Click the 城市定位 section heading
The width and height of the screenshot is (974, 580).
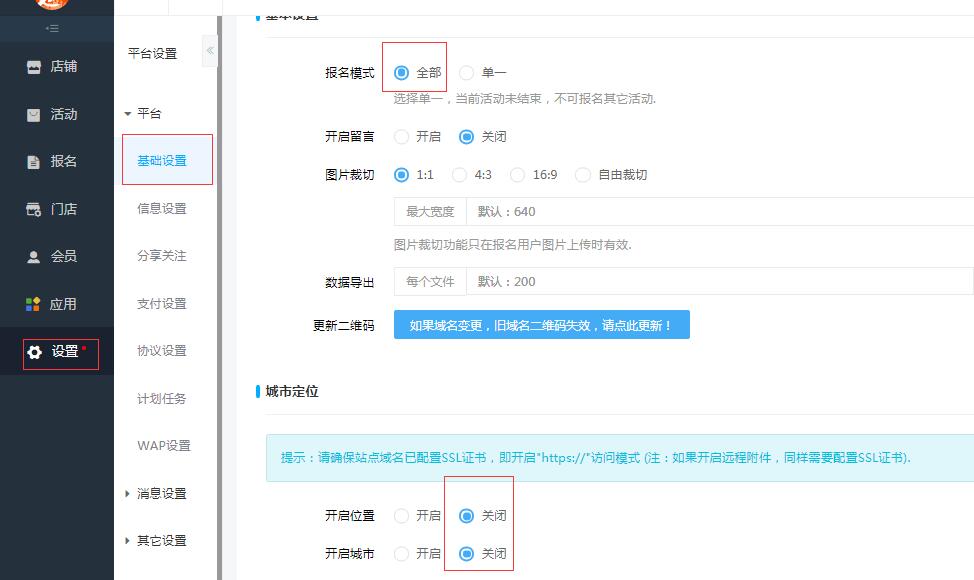coord(292,392)
